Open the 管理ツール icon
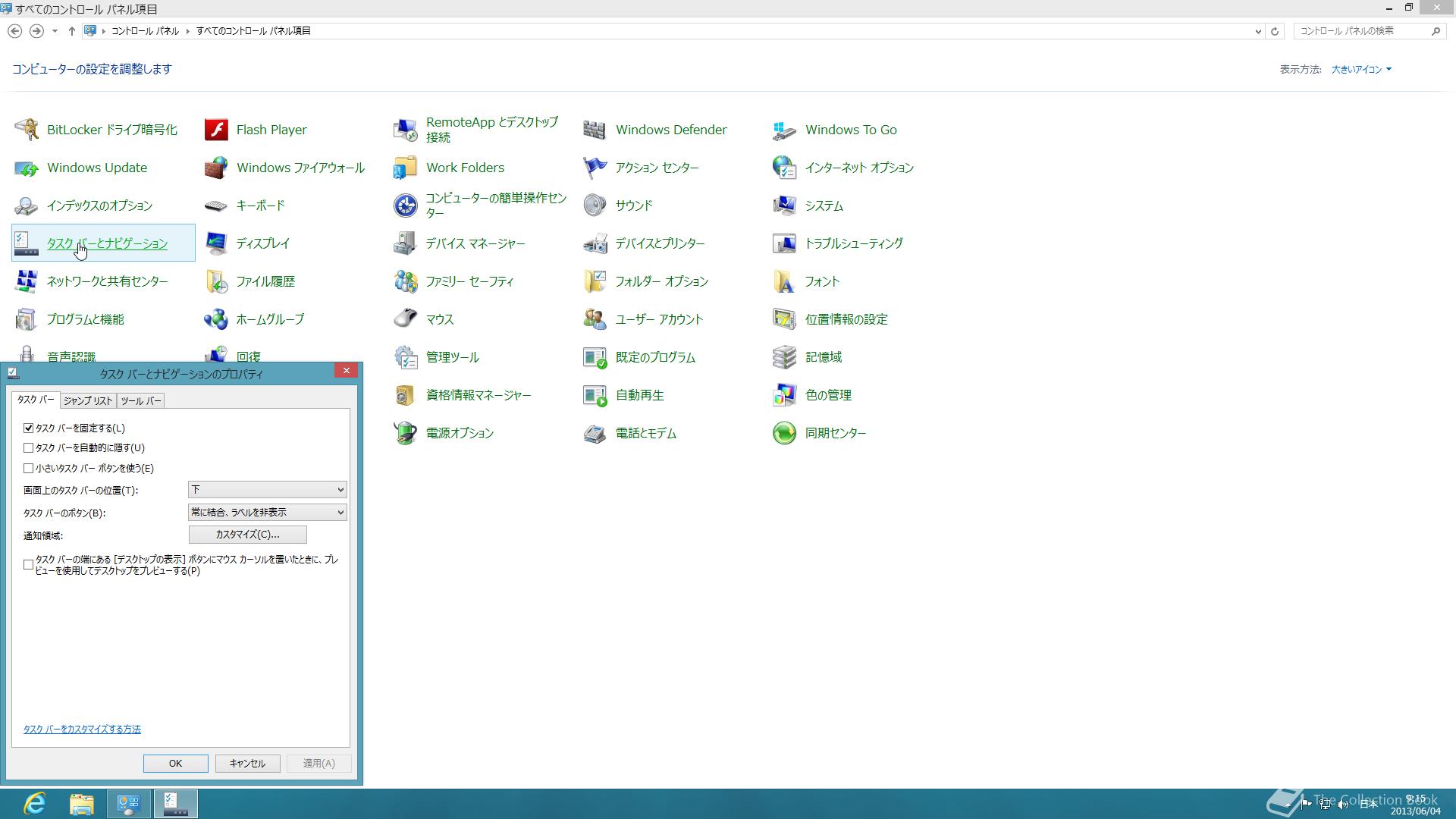 406,357
